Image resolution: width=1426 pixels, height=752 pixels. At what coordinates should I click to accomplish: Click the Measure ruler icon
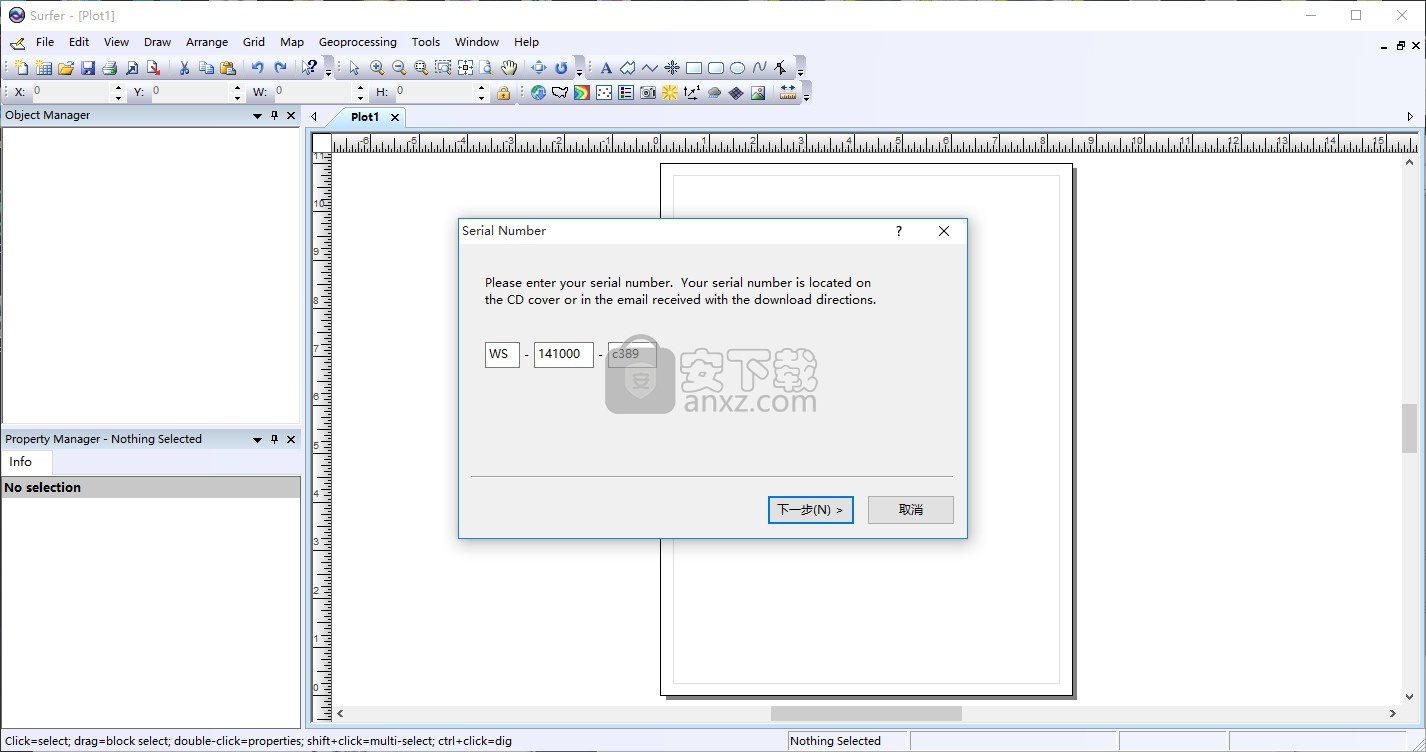tap(788, 93)
